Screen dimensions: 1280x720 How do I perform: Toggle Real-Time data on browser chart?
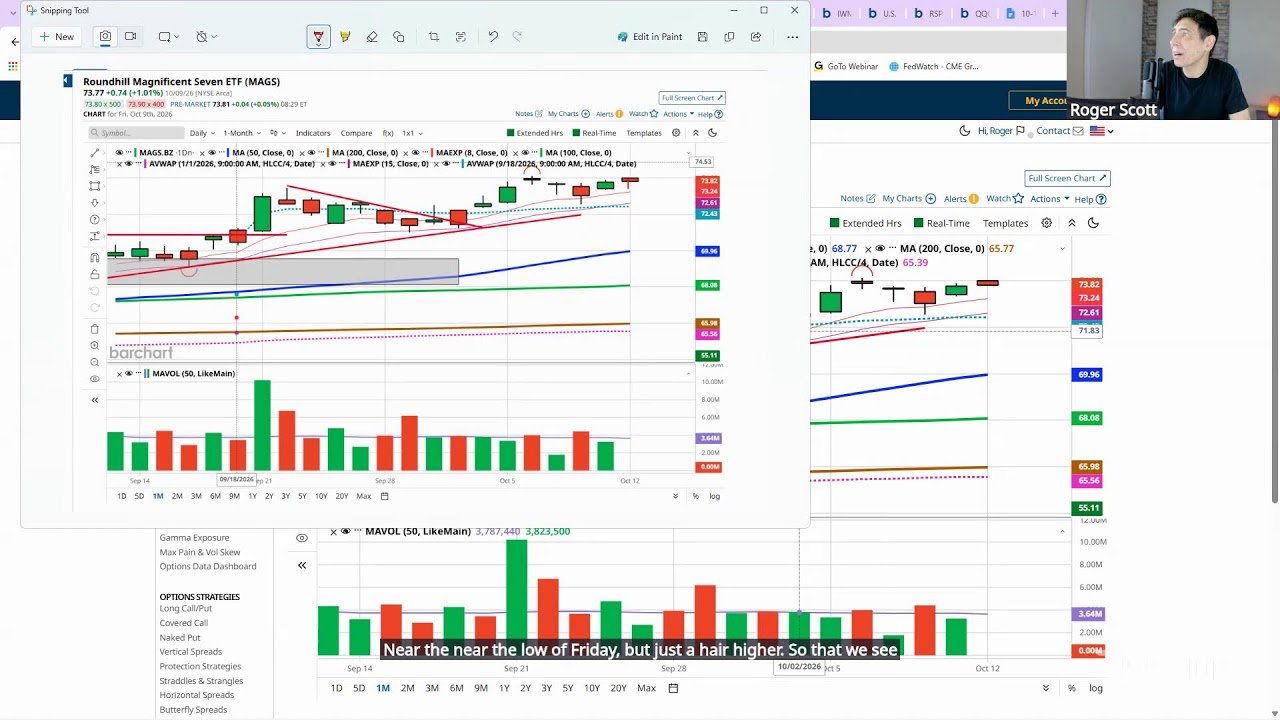[x=940, y=223]
